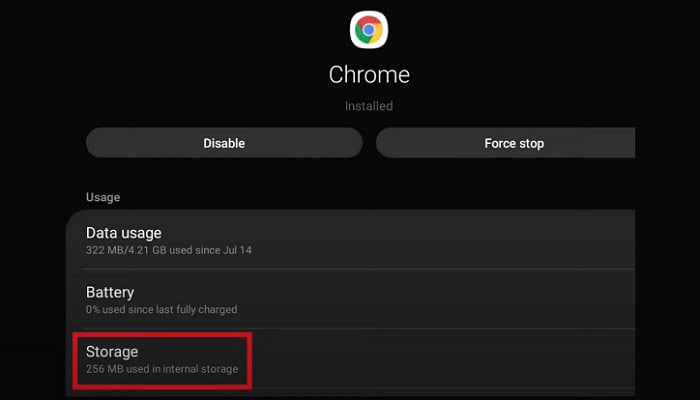
Task: Click the black background beside Chrome title
Action: tap(536, 75)
